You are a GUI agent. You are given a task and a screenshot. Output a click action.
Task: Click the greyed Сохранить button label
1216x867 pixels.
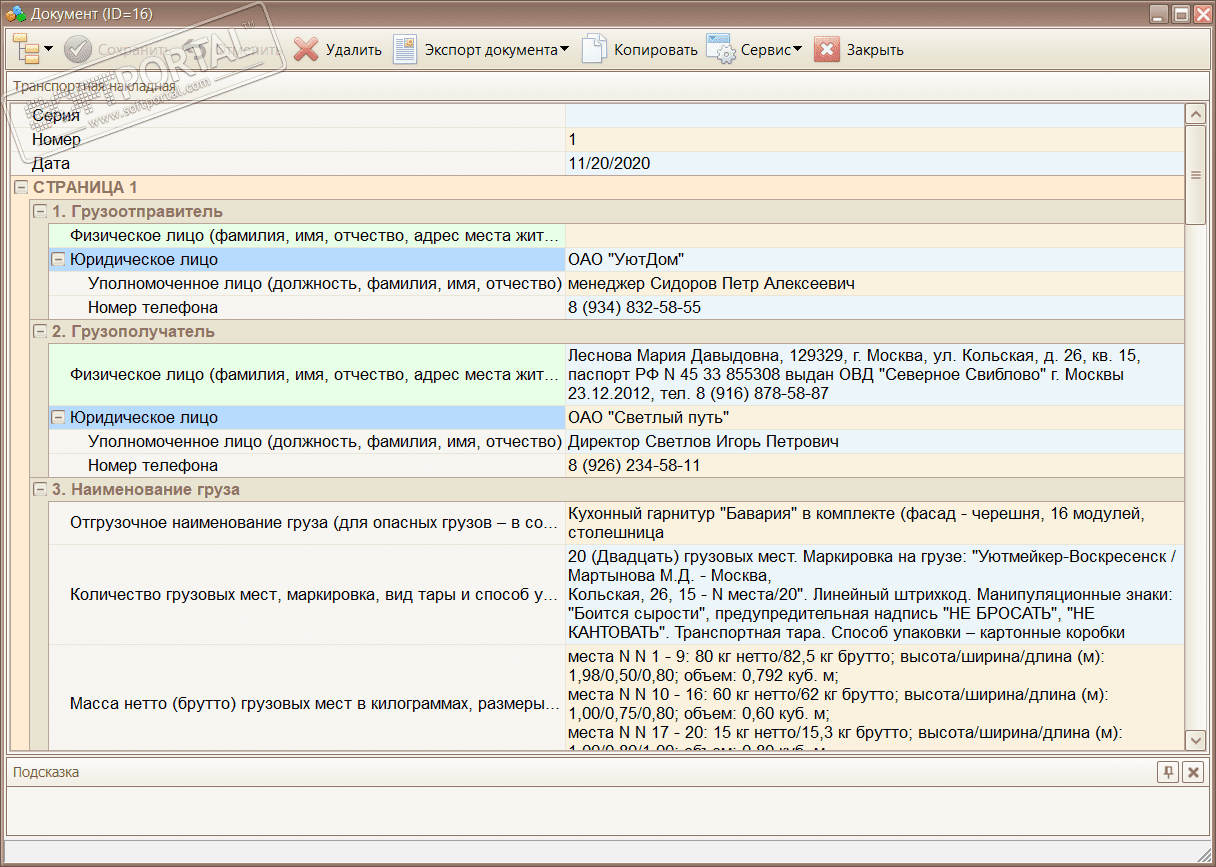[x=133, y=50]
